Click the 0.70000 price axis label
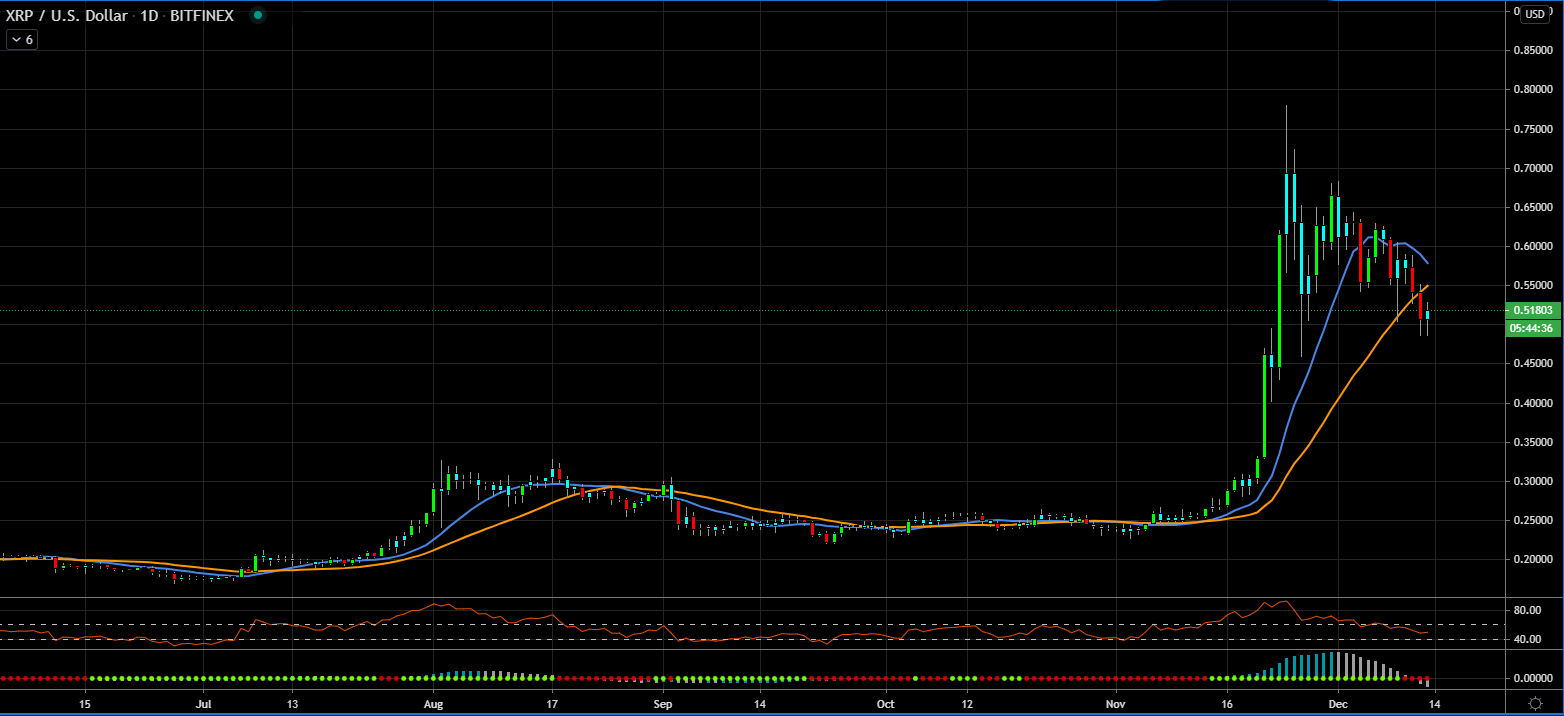Image resolution: width=1564 pixels, height=716 pixels. pos(1534,168)
